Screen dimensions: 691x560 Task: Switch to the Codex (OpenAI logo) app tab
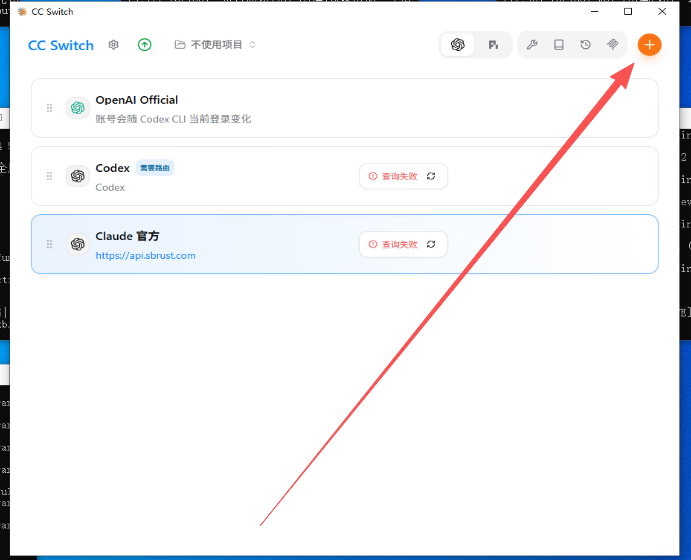tap(458, 45)
